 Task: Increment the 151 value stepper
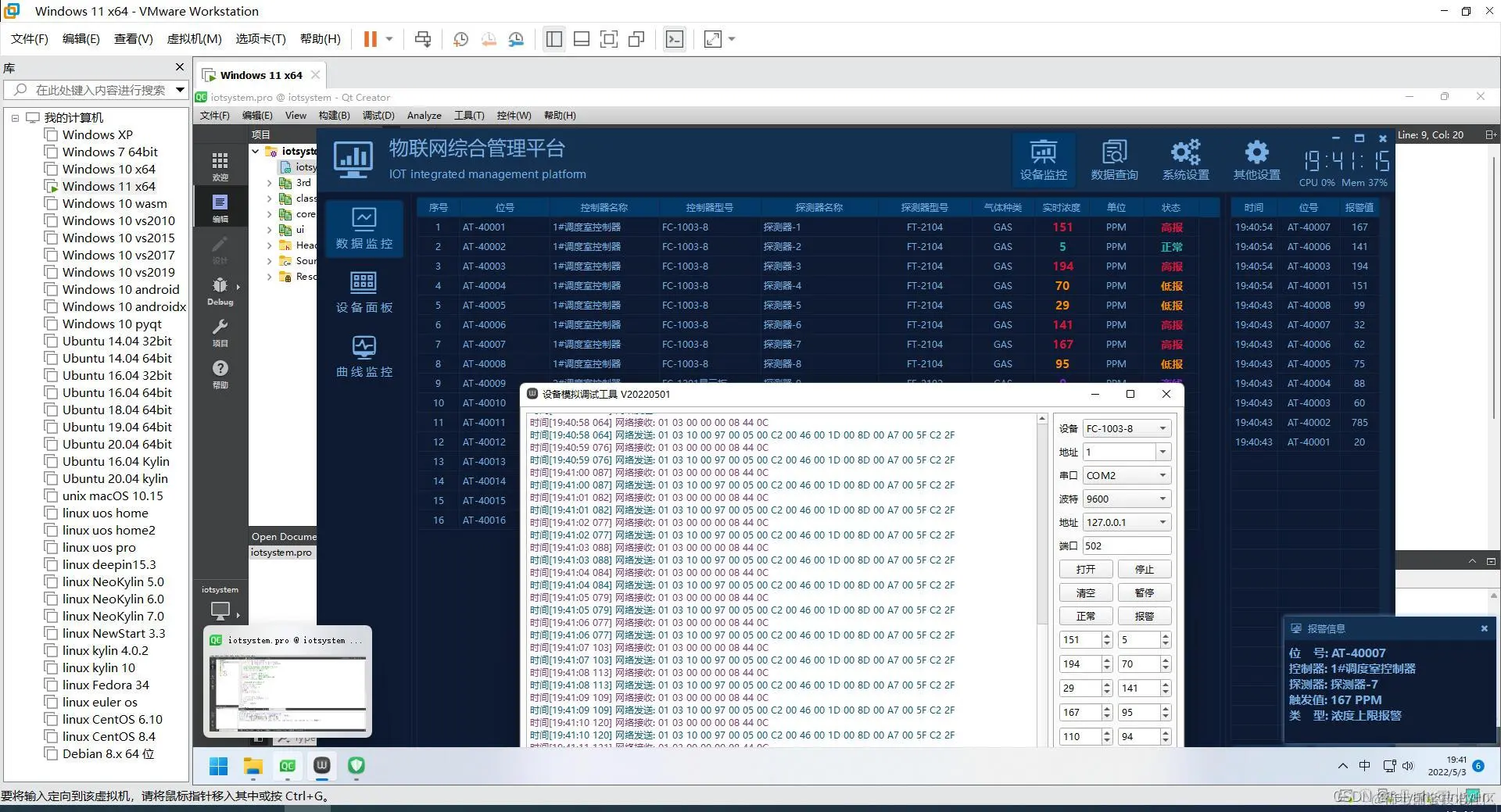click(1105, 635)
